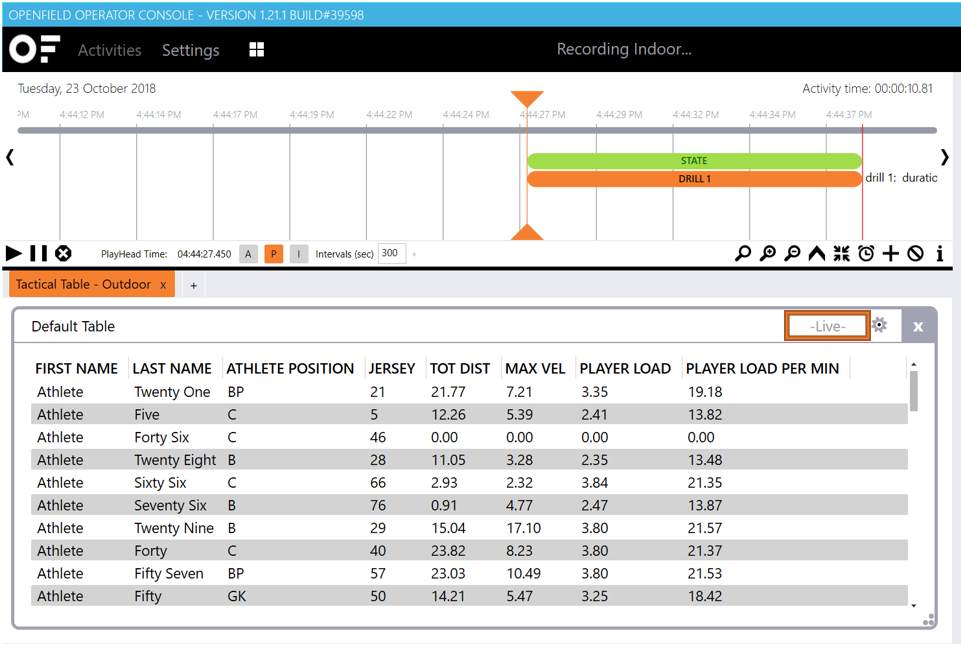
Task: Stop recording with the circled X button
Action: point(63,253)
